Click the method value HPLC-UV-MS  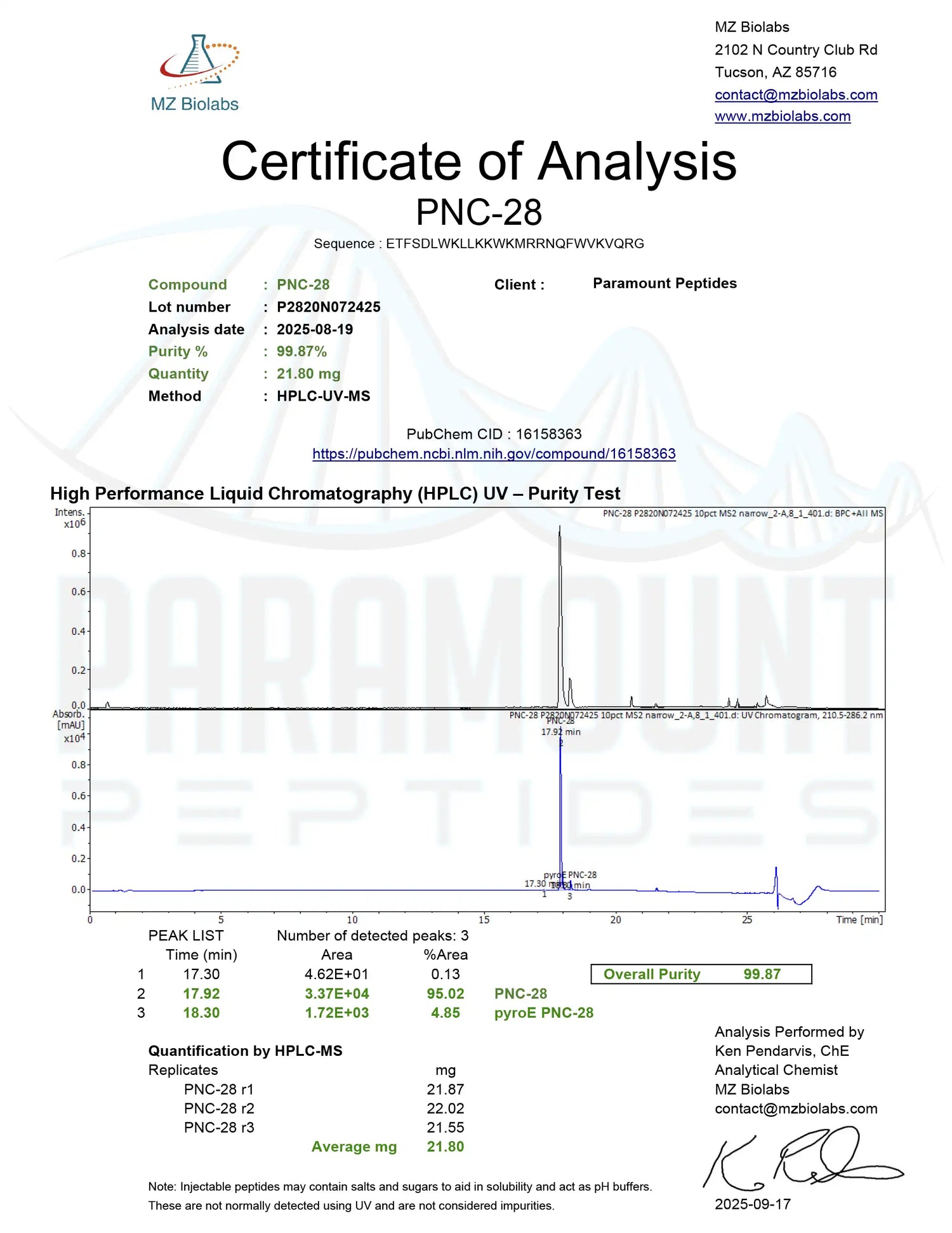pos(324,396)
